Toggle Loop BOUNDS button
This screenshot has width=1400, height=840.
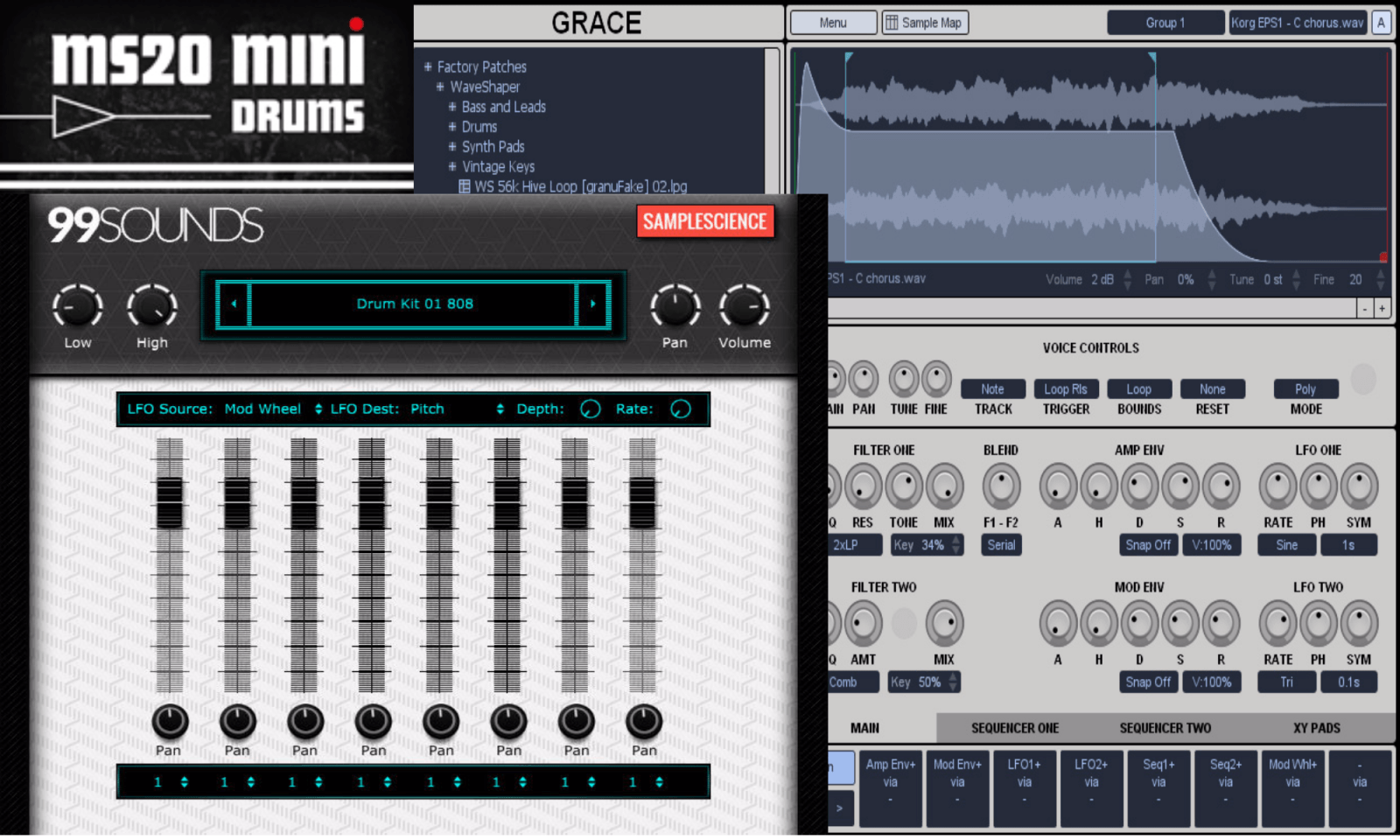pyautogui.click(x=1138, y=389)
